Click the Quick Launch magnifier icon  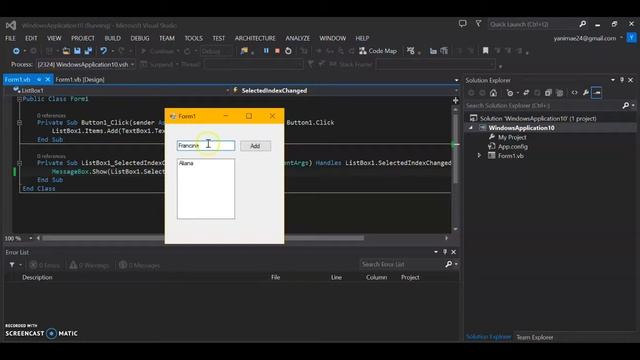pyautogui.click(x=583, y=24)
